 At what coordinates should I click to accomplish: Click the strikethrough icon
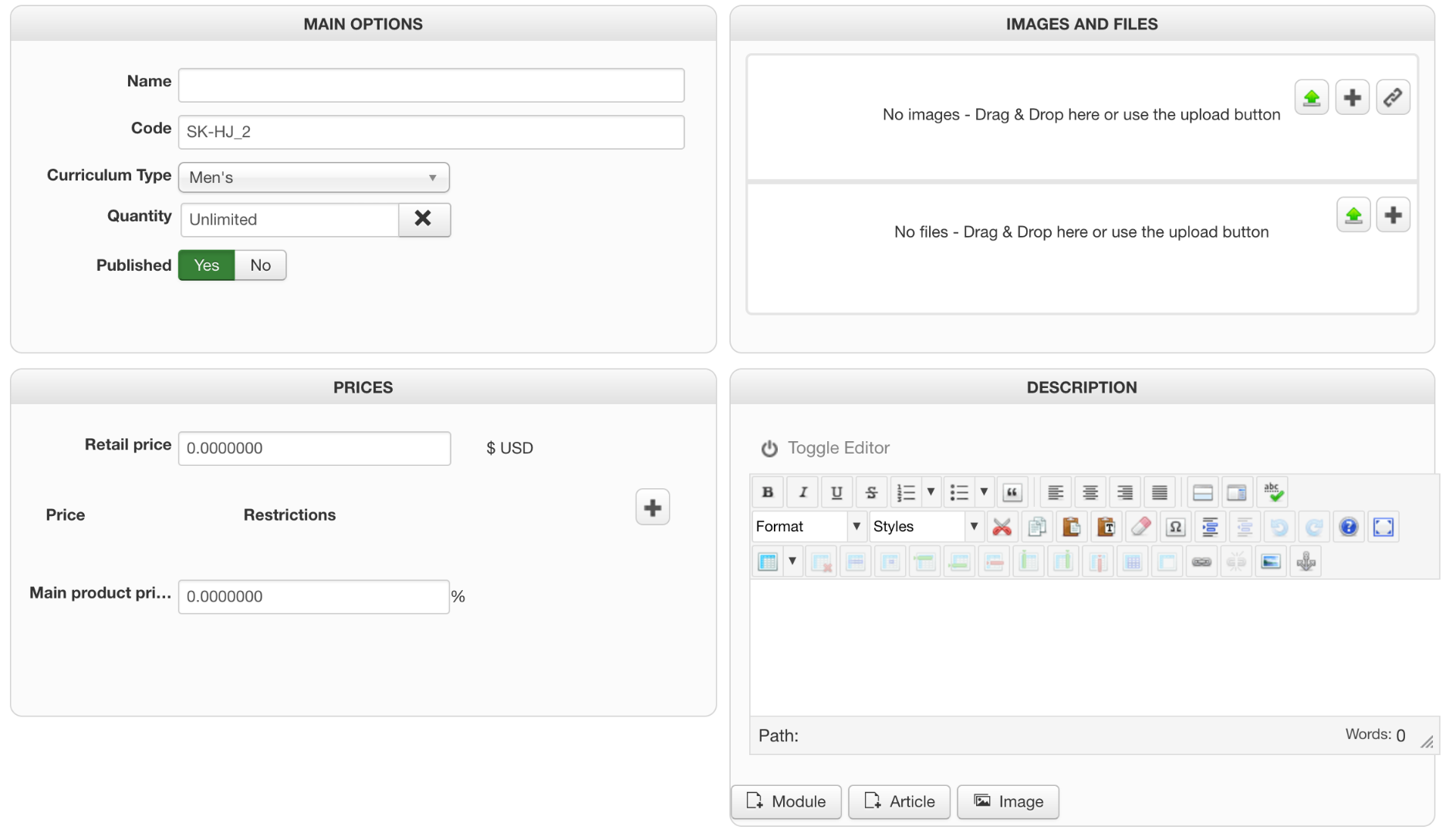tap(871, 492)
